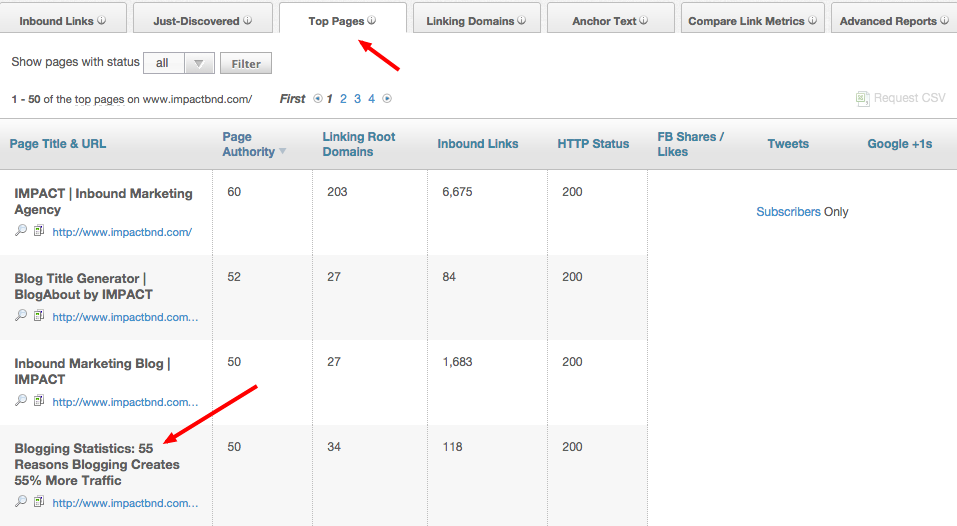
Task: Click inbound links value 84
Action: [x=449, y=276]
